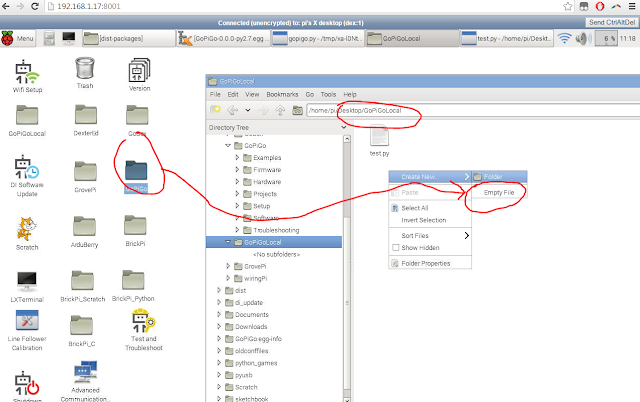Open the Tools menu

pos(328,94)
